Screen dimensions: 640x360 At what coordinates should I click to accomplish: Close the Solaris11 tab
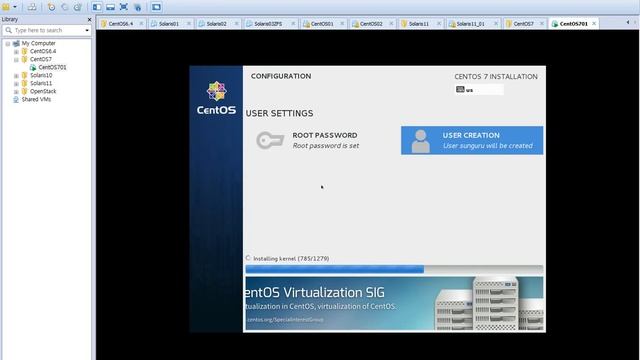[439, 24]
